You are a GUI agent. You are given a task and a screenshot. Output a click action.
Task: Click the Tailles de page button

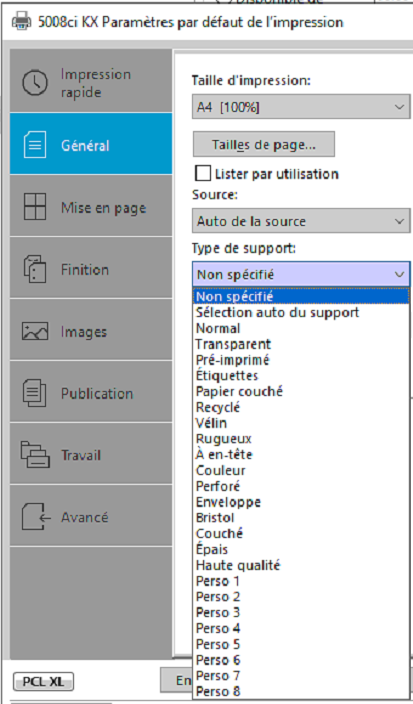[x=264, y=144]
